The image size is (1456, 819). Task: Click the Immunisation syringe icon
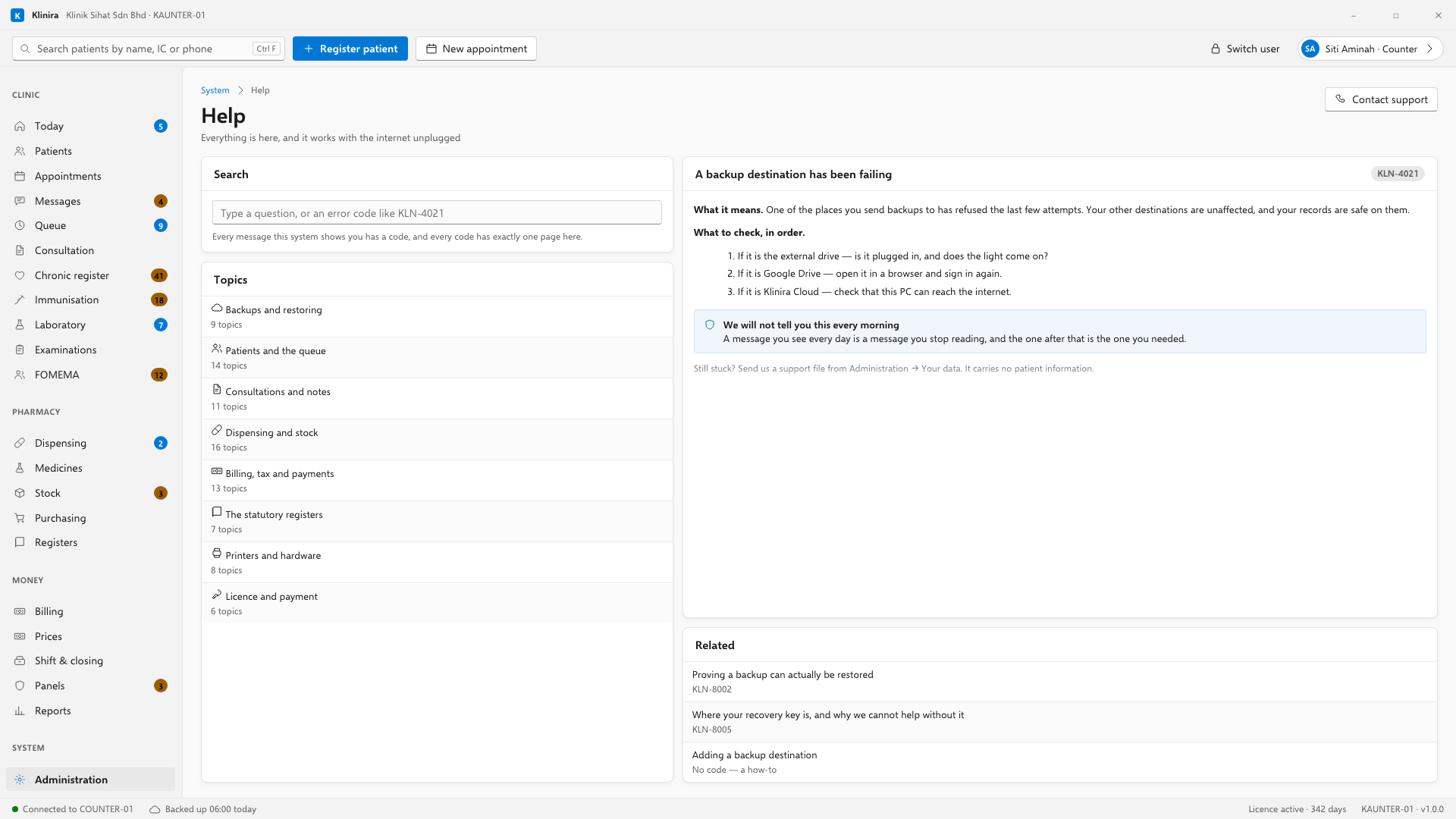click(20, 300)
